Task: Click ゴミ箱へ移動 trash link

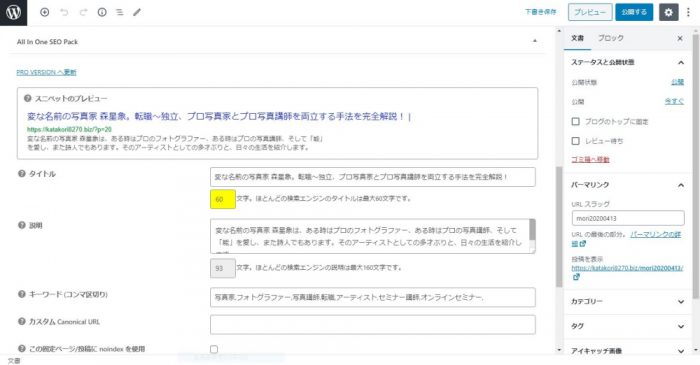Action: tap(590, 159)
